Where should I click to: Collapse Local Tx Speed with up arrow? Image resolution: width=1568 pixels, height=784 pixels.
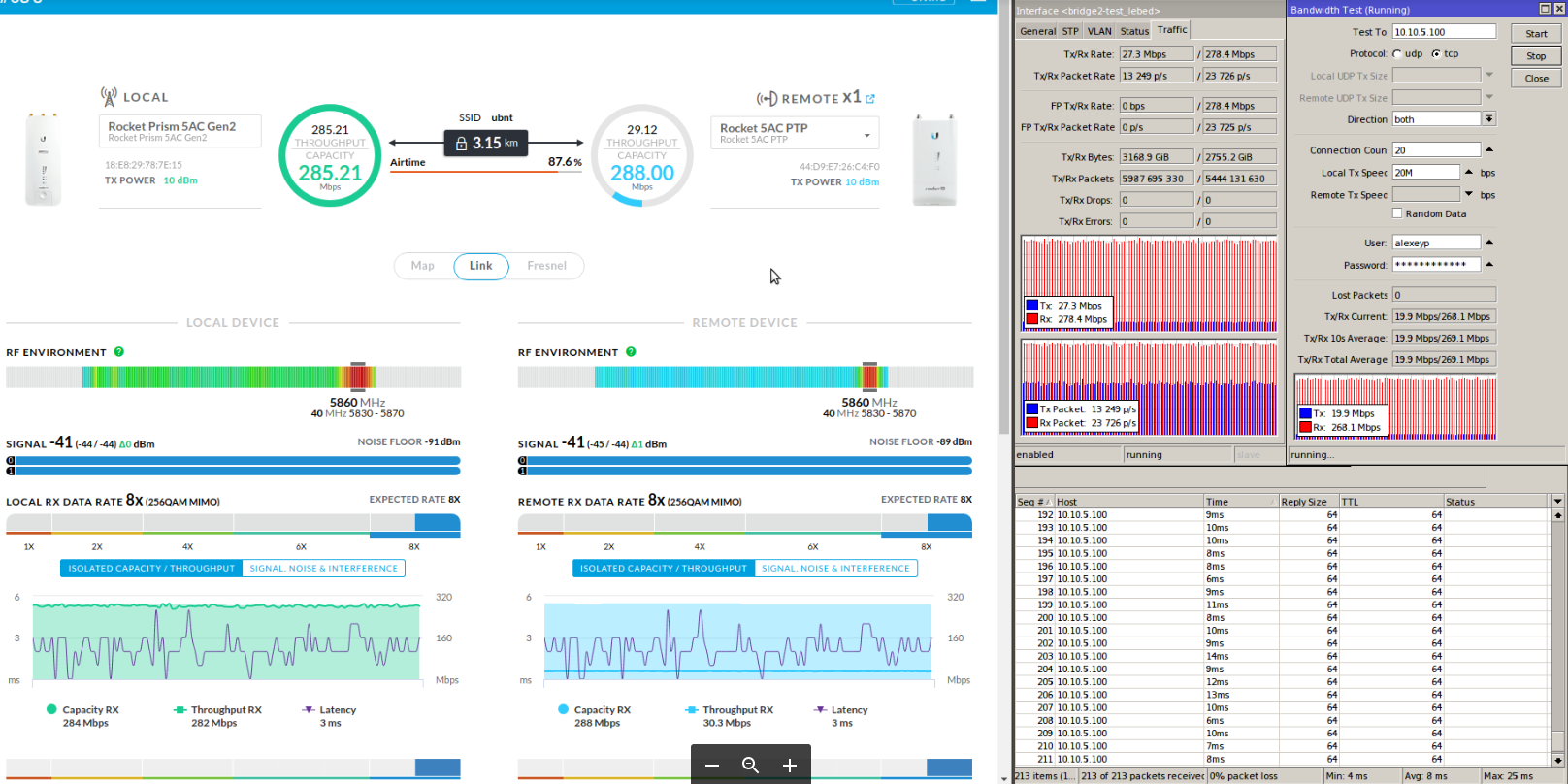pyautogui.click(x=1469, y=173)
